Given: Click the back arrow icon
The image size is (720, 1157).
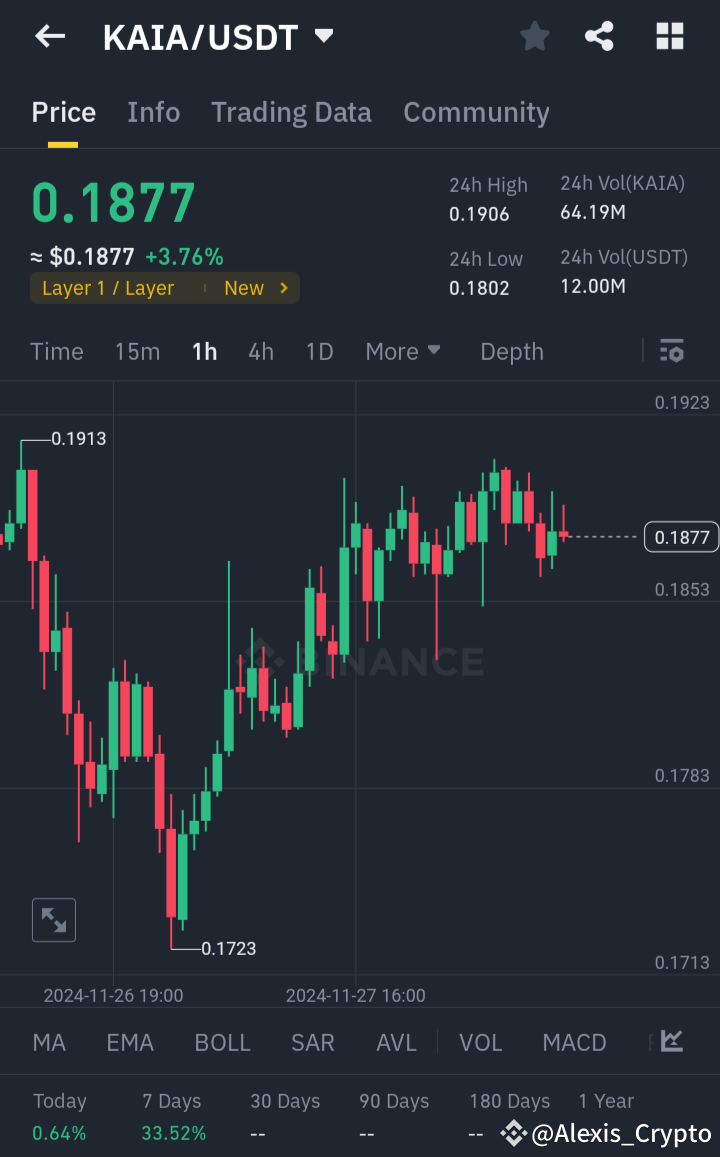Looking at the screenshot, I should point(48,36).
